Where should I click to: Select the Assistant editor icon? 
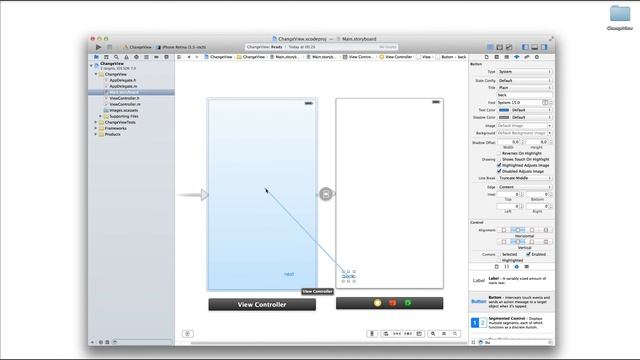[500, 47]
